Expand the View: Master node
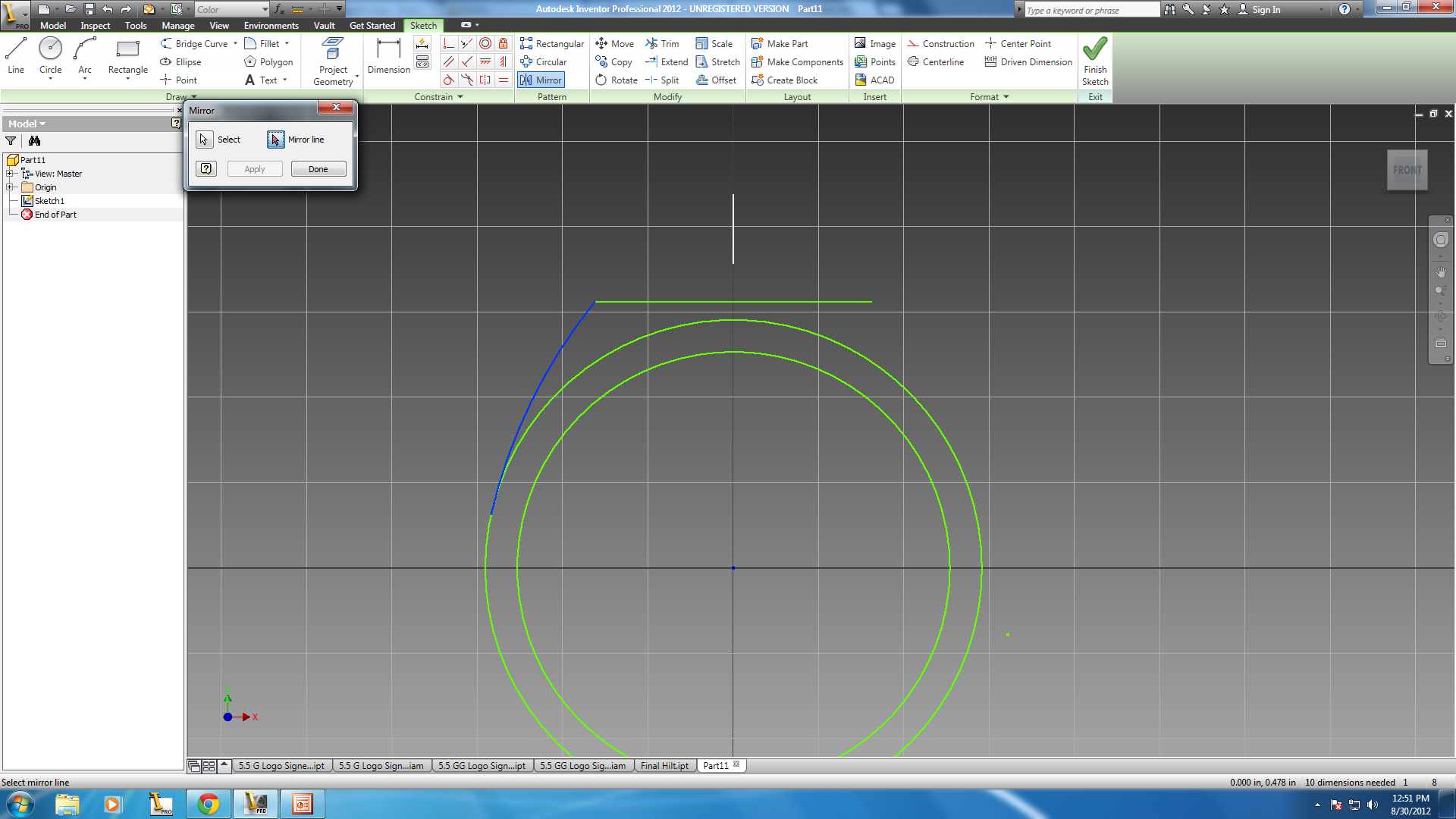This screenshot has width=1456, height=819. click(11, 174)
